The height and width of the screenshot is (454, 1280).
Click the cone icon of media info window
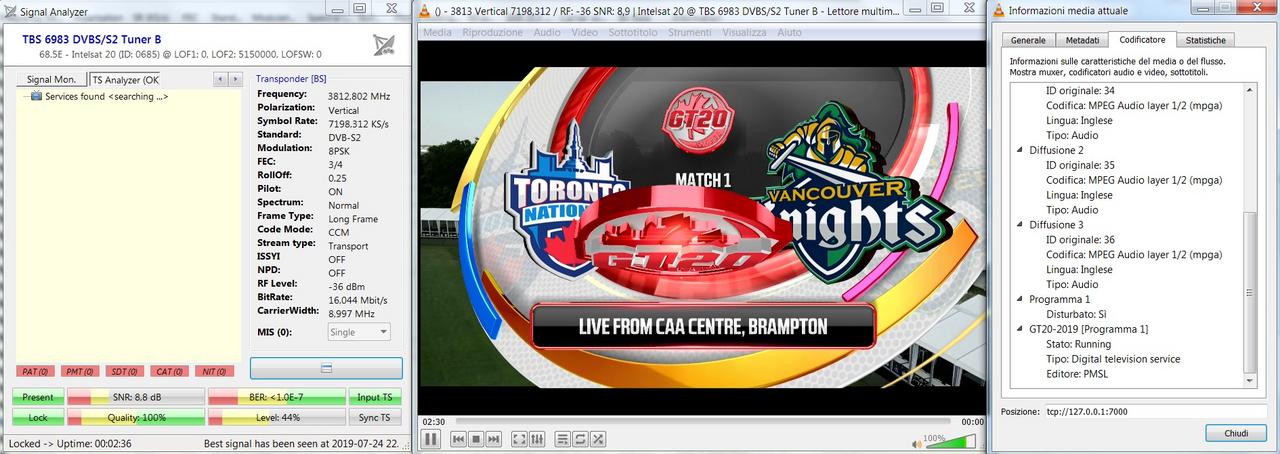[997, 12]
